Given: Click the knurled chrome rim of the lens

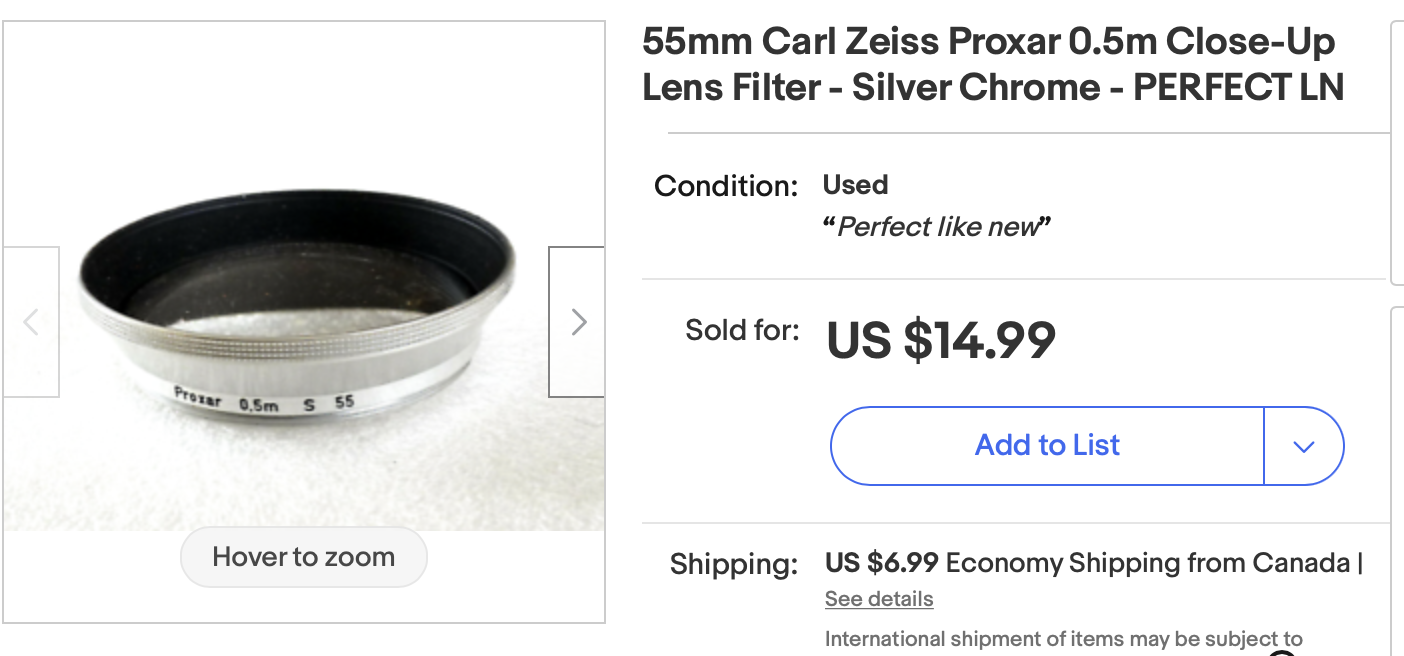Looking at the screenshot, I should click(300, 343).
